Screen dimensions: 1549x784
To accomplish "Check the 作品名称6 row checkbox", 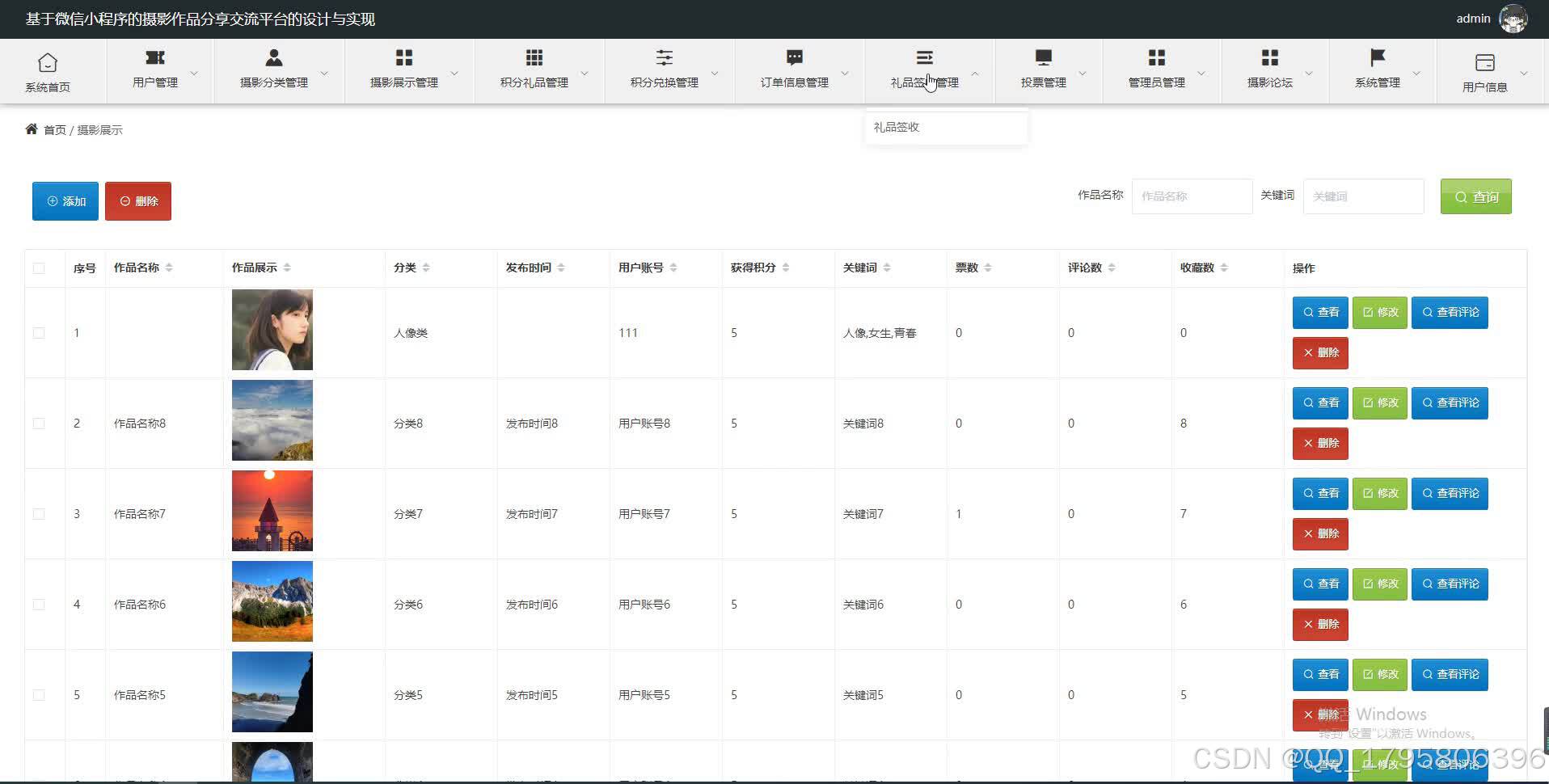I will pos(39,605).
